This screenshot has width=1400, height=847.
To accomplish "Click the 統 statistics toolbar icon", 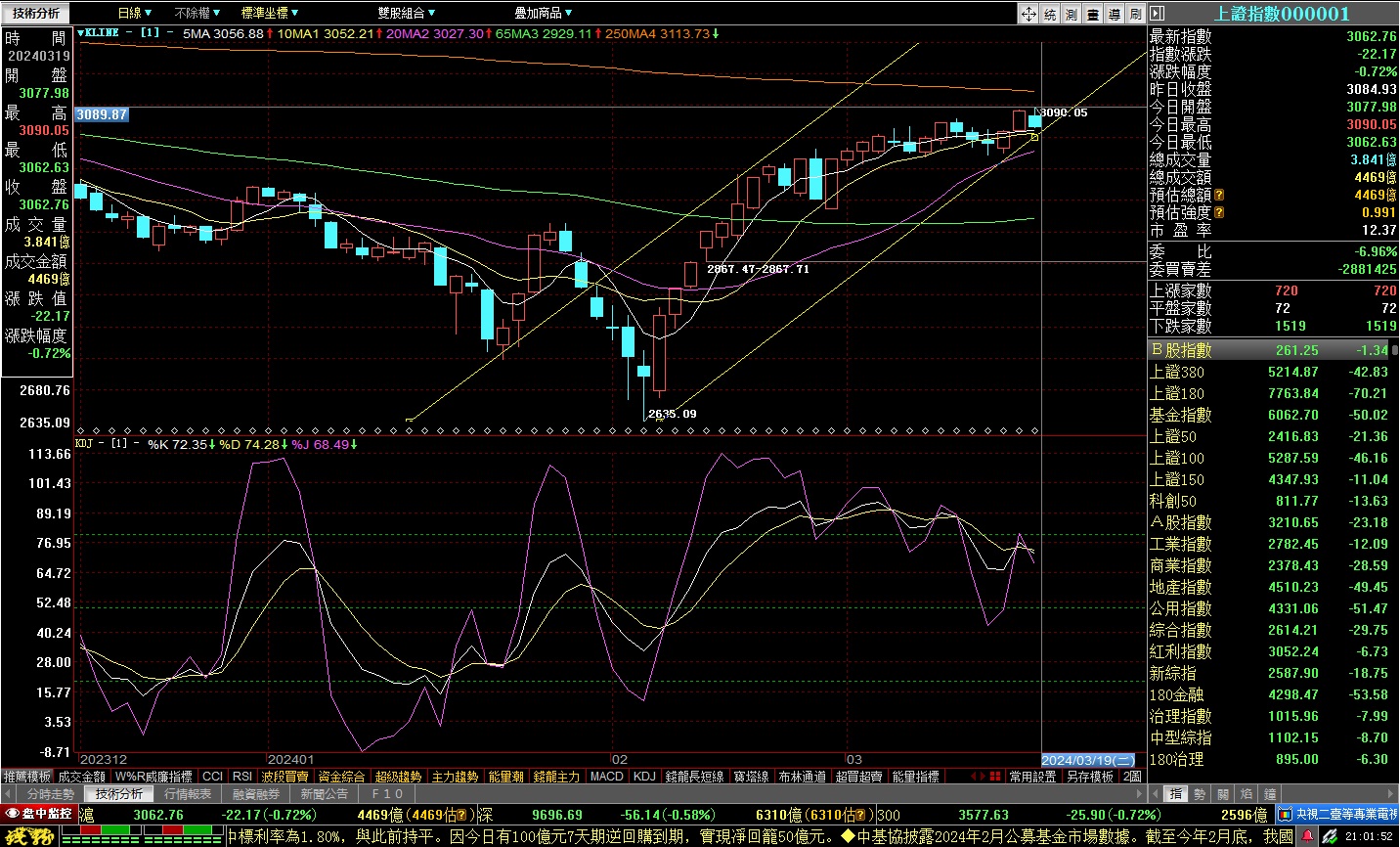I will [x=1050, y=14].
